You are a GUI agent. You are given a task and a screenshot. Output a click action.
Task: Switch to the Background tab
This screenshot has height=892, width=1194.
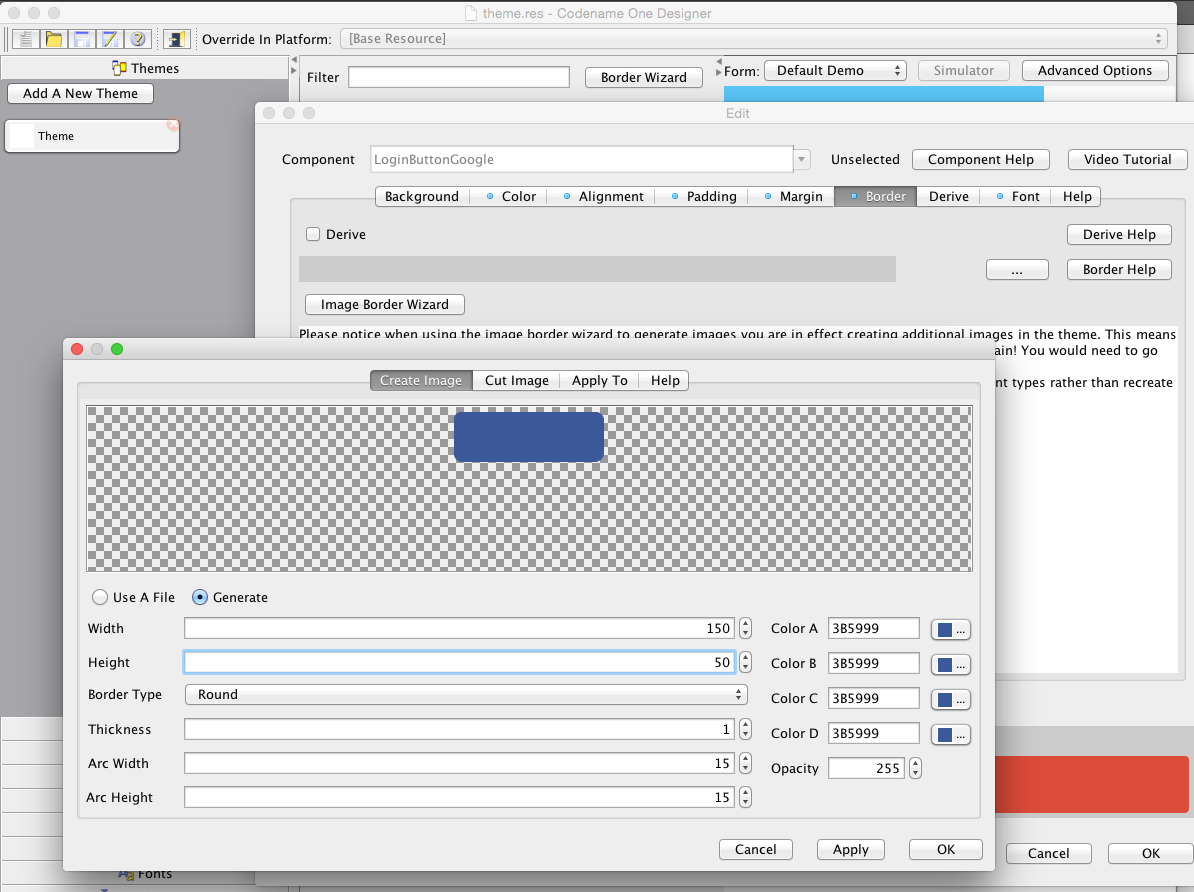pyautogui.click(x=421, y=196)
